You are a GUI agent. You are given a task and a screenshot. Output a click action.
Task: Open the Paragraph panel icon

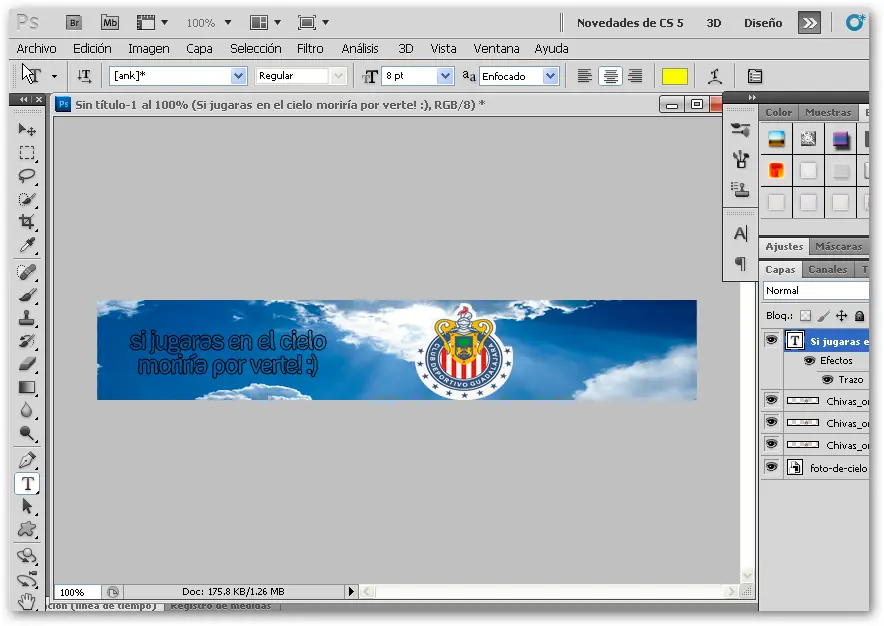tap(740, 263)
